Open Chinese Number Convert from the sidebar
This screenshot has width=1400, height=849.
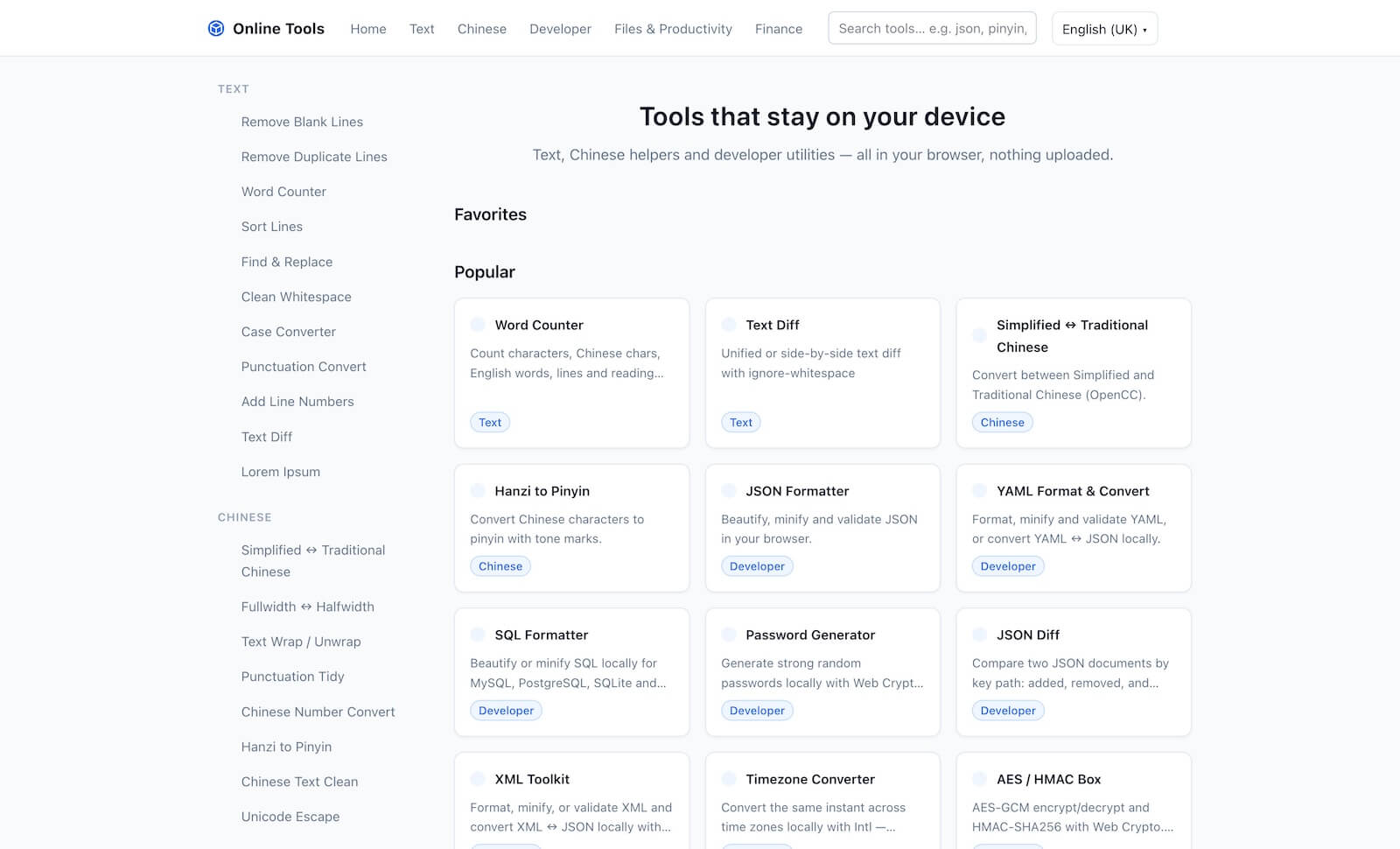coord(318,712)
